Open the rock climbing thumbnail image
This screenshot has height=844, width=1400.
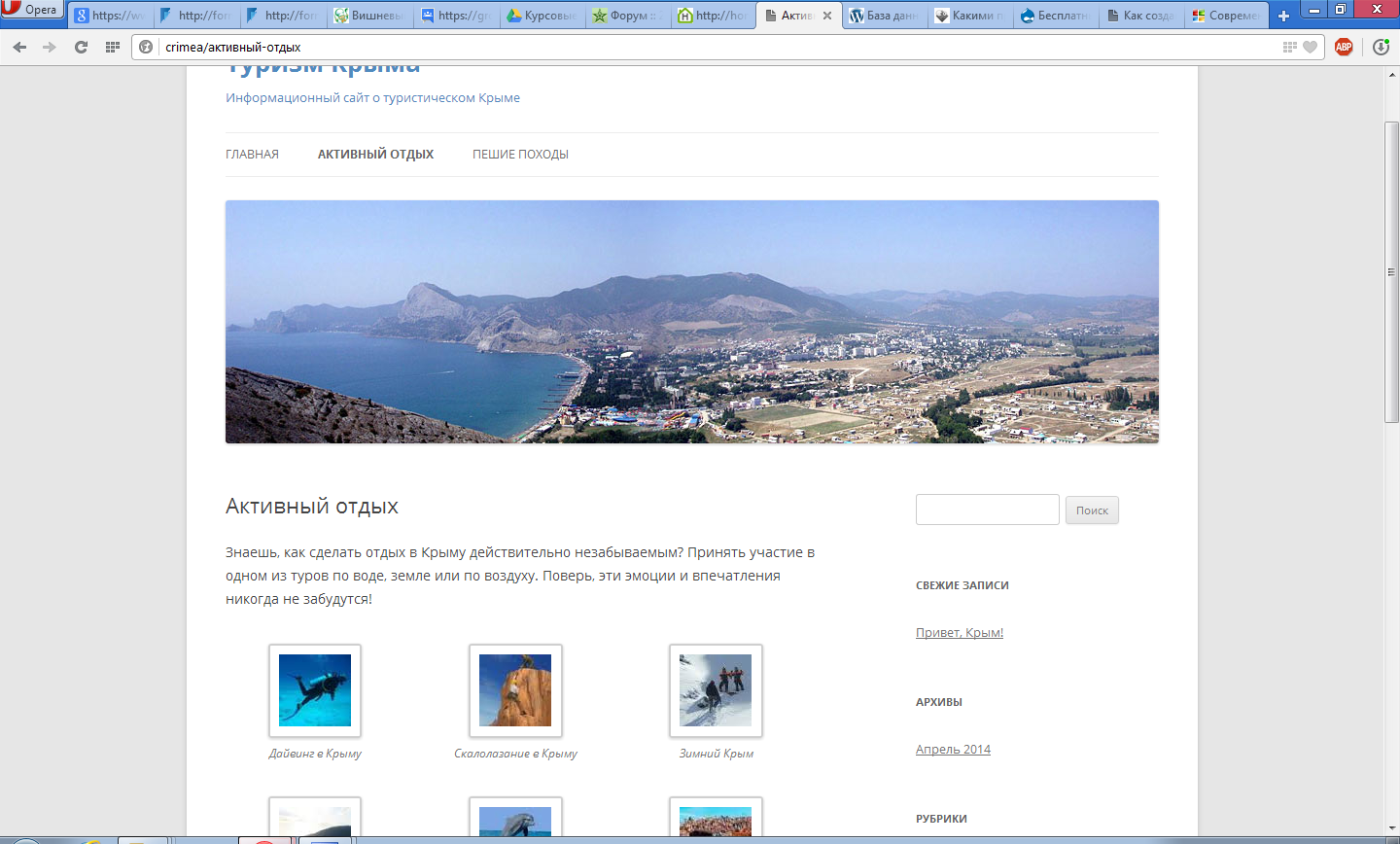(x=515, y=690)
